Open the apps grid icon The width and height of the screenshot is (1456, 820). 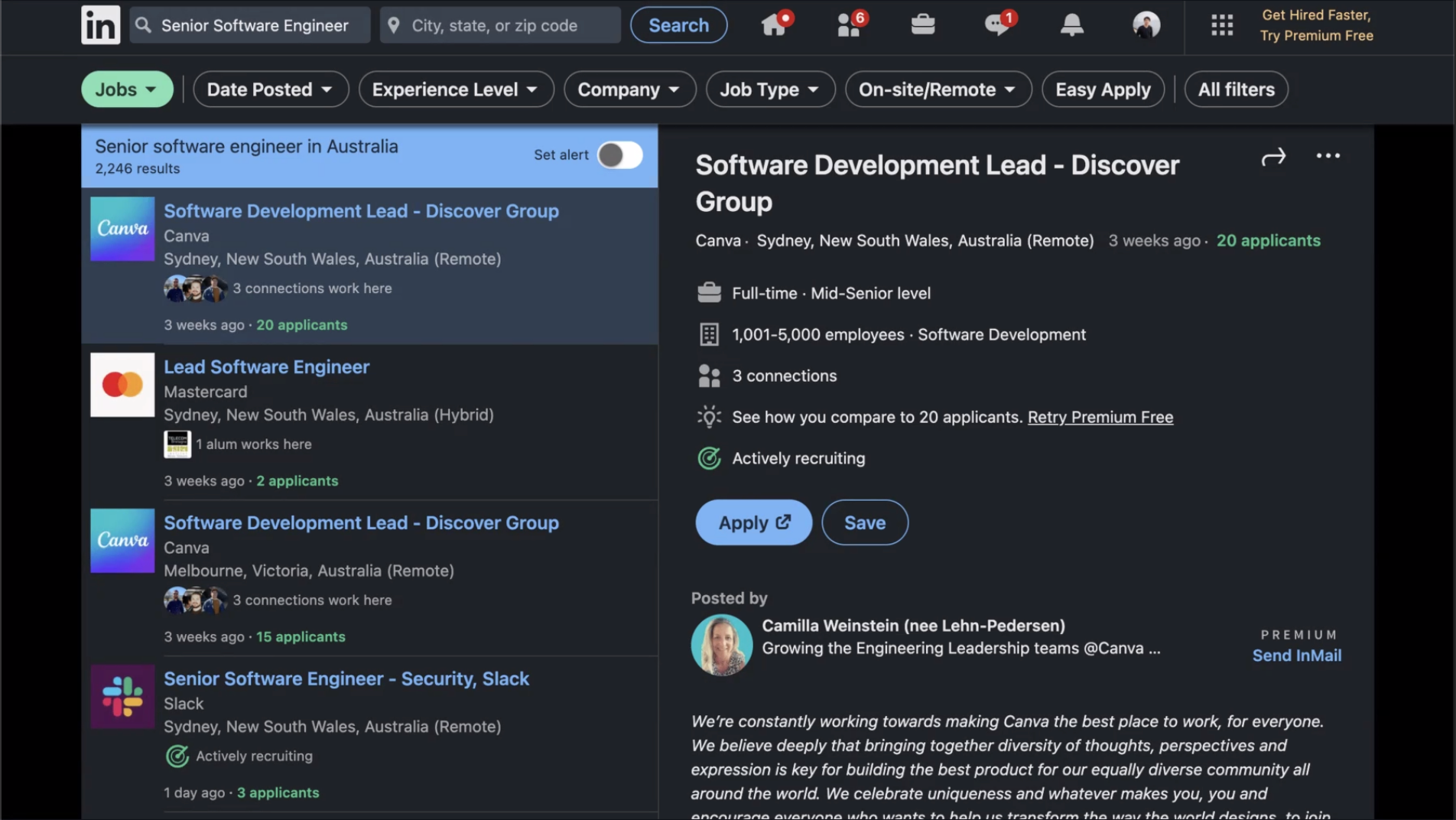tap(1221, 25)
